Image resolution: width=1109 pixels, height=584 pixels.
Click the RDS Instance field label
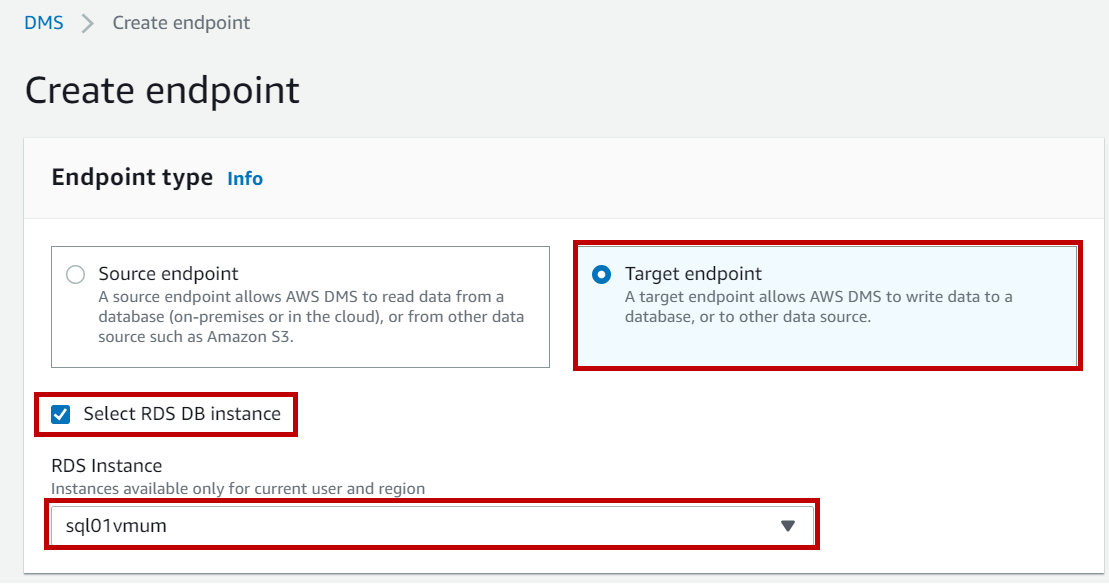pyautogui.click(x=106, y=466)
